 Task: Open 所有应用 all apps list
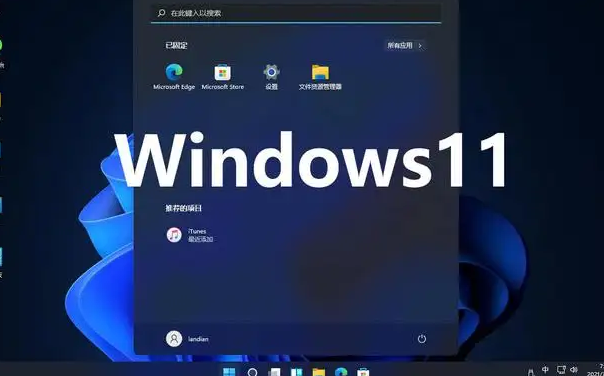click(404, 45)
